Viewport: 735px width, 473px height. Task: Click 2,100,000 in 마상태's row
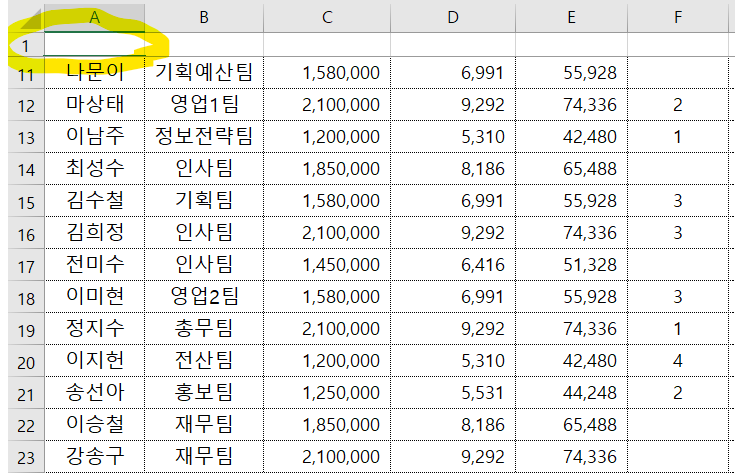click(327, 105)
